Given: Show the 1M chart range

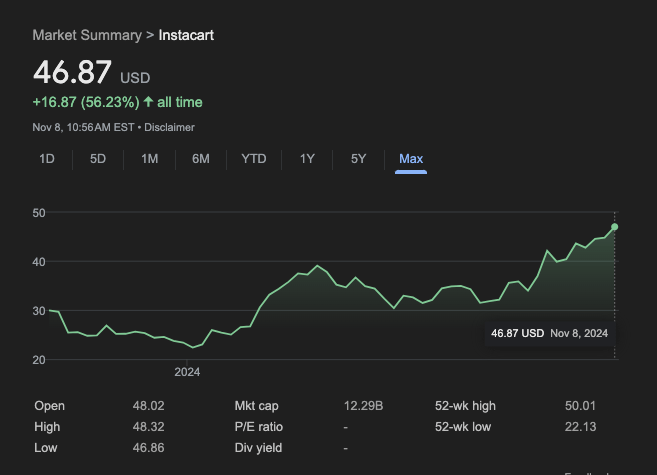Looking at the screenshot, I should (x=150, y=159).
